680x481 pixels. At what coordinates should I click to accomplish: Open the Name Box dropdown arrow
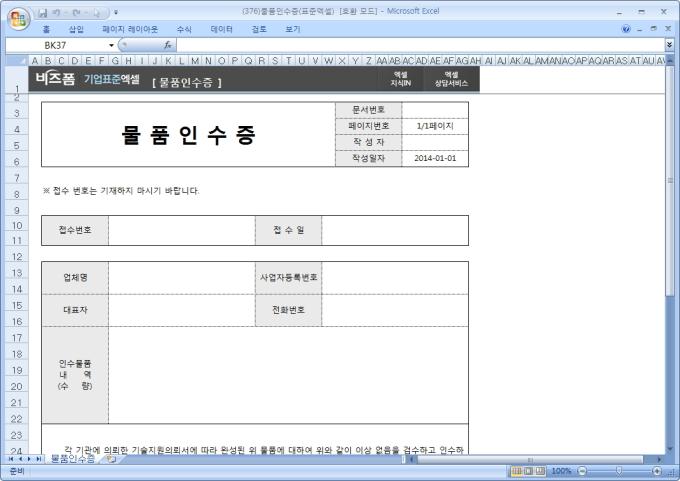click(x=111, y=45)
